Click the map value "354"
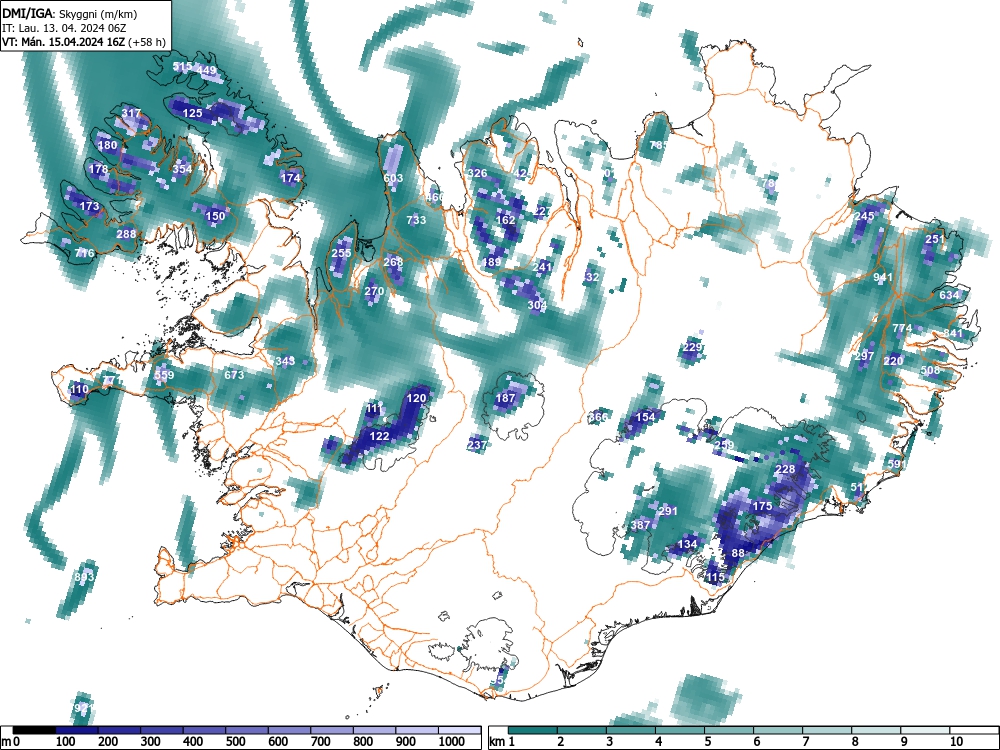 pyautogui.click(x=182, y=170)
